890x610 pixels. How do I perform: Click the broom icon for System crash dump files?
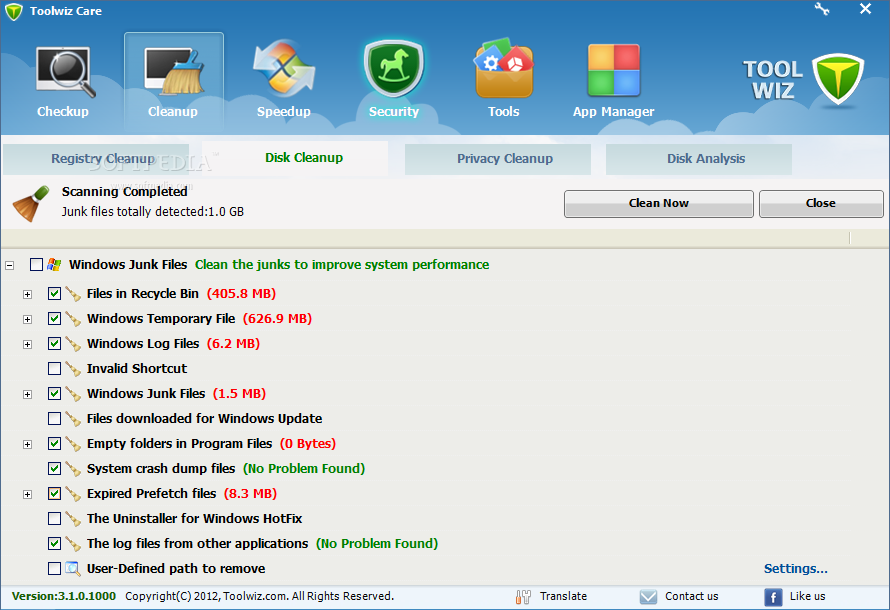(73, 469)
